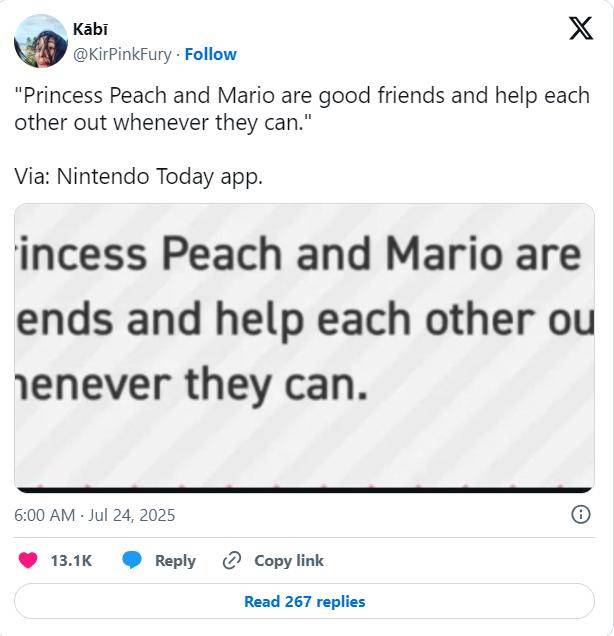This screenshot has height=636, width=614.
Task: Like the post with the heart icon
Action: click(x=28, y=561)
